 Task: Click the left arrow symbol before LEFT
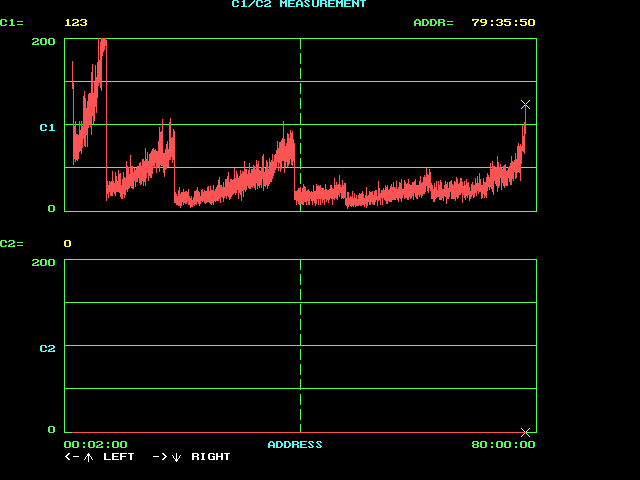coord(72,457)
